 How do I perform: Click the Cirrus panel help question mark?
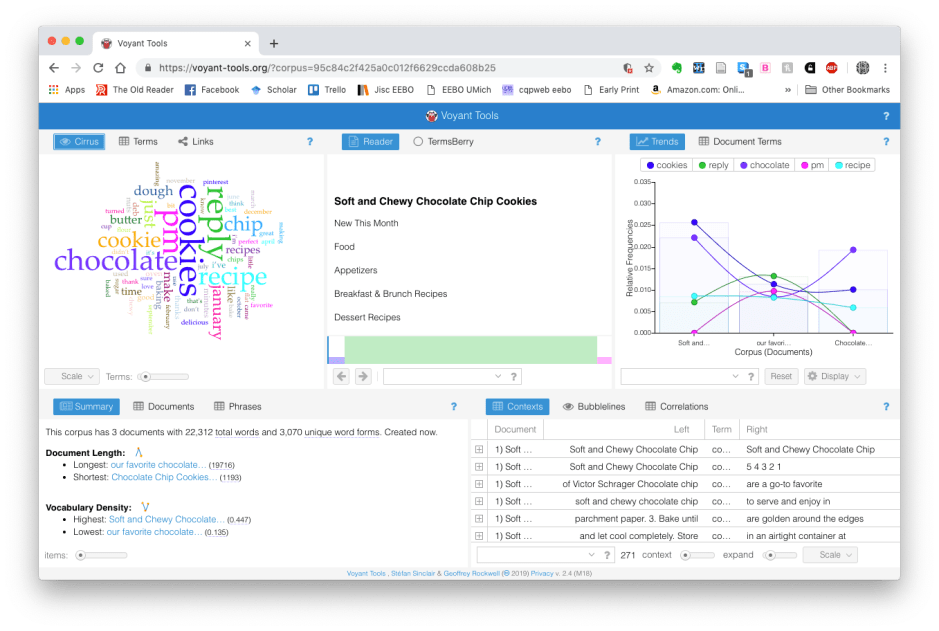tap(310, 142)
